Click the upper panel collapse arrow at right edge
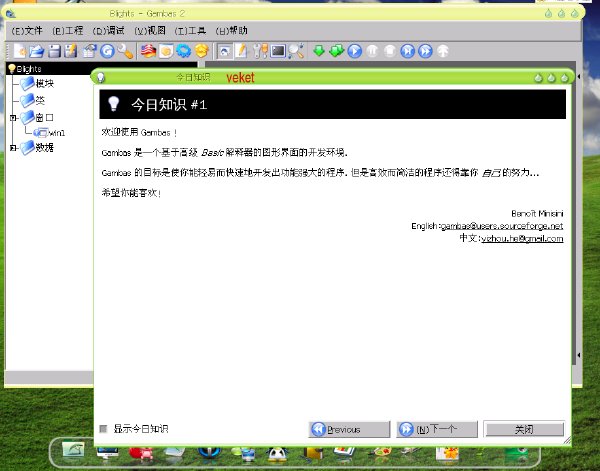This screenshot has width=600, height=471. (x=579, y=77)
